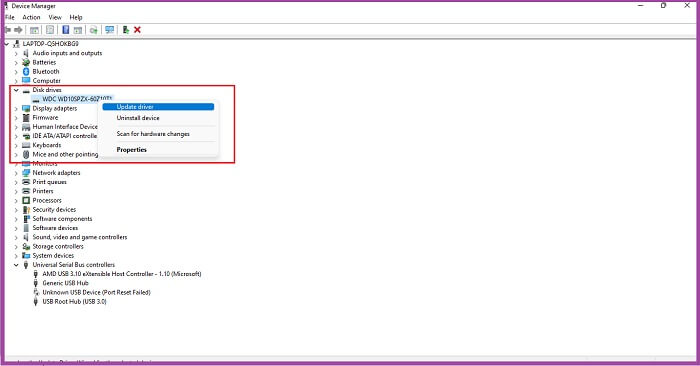Expand the System devices category
Screen dimensions: 700x366
[x=16, y=256]
